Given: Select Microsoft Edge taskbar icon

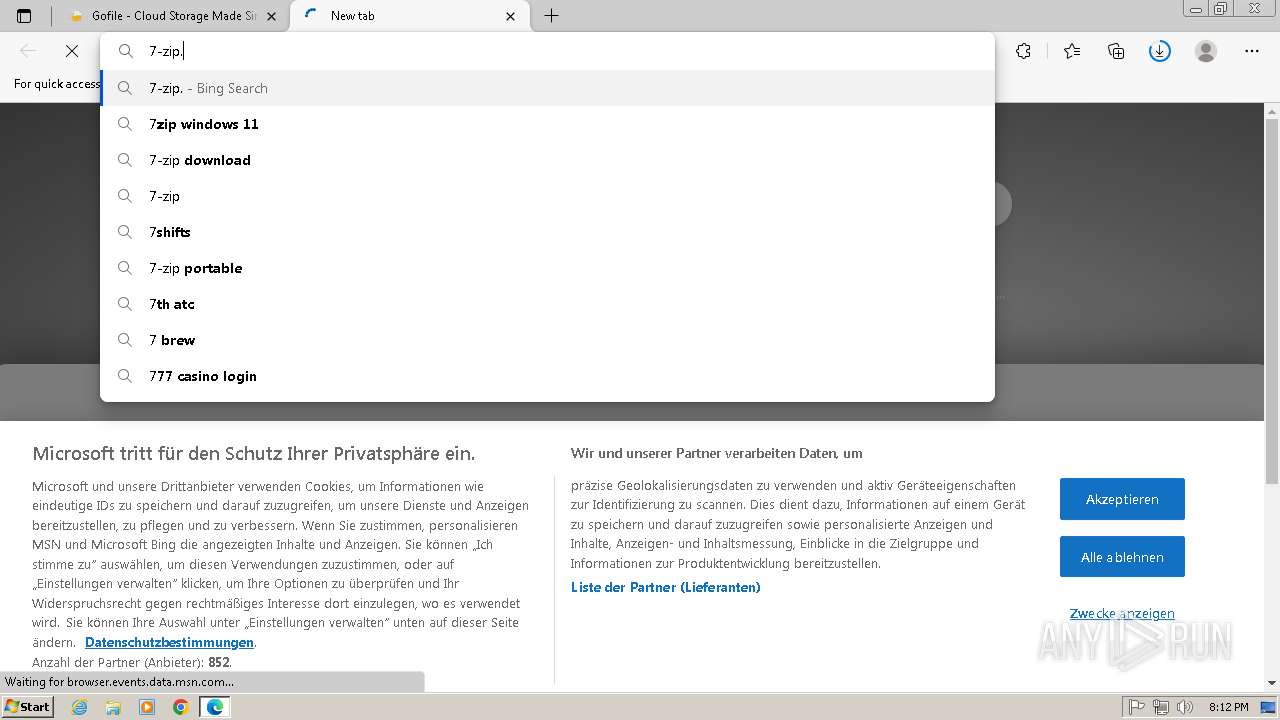Looking at the screenshot, I should click(215, 707).
